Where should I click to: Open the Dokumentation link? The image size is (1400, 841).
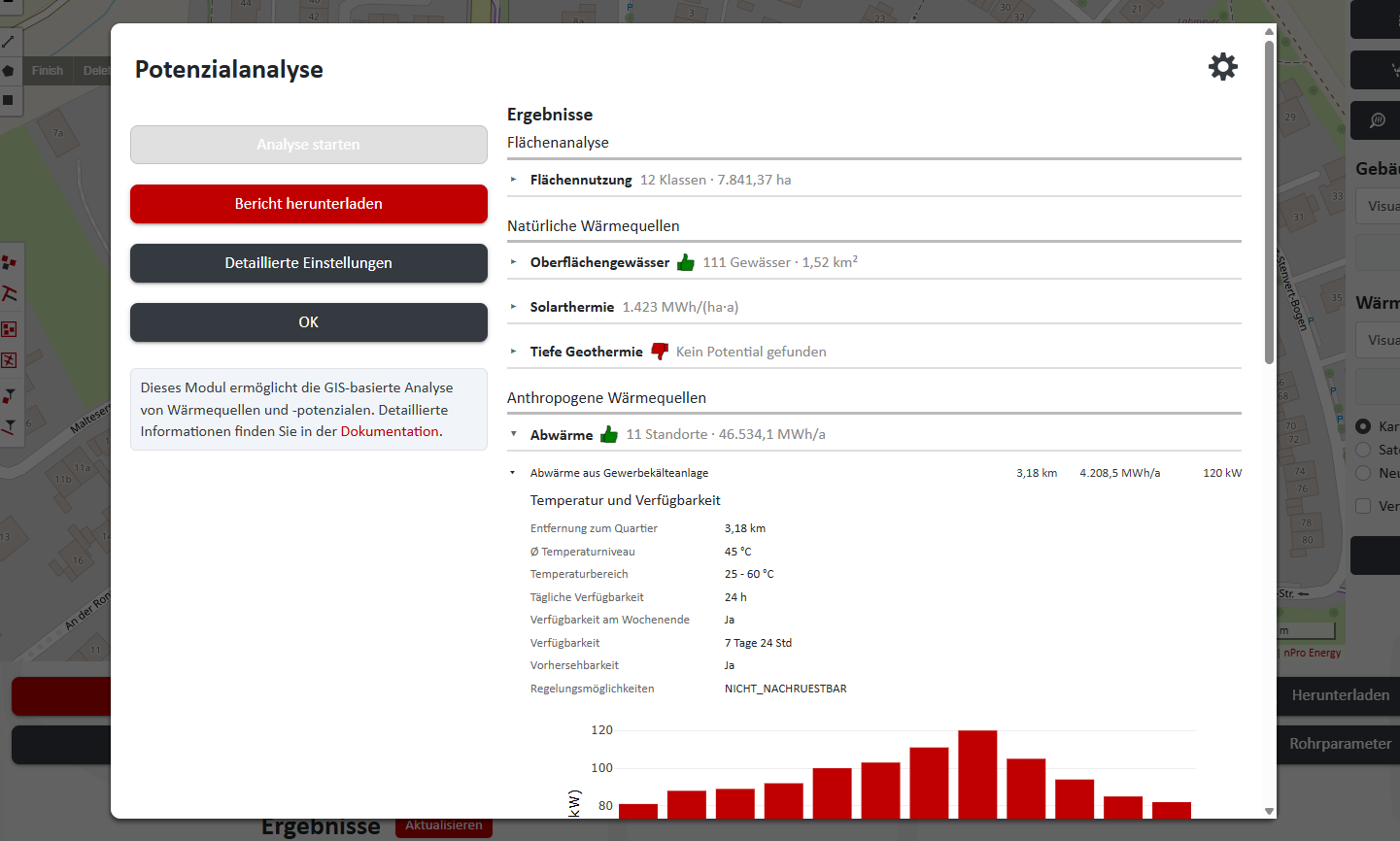coord(390,431)
